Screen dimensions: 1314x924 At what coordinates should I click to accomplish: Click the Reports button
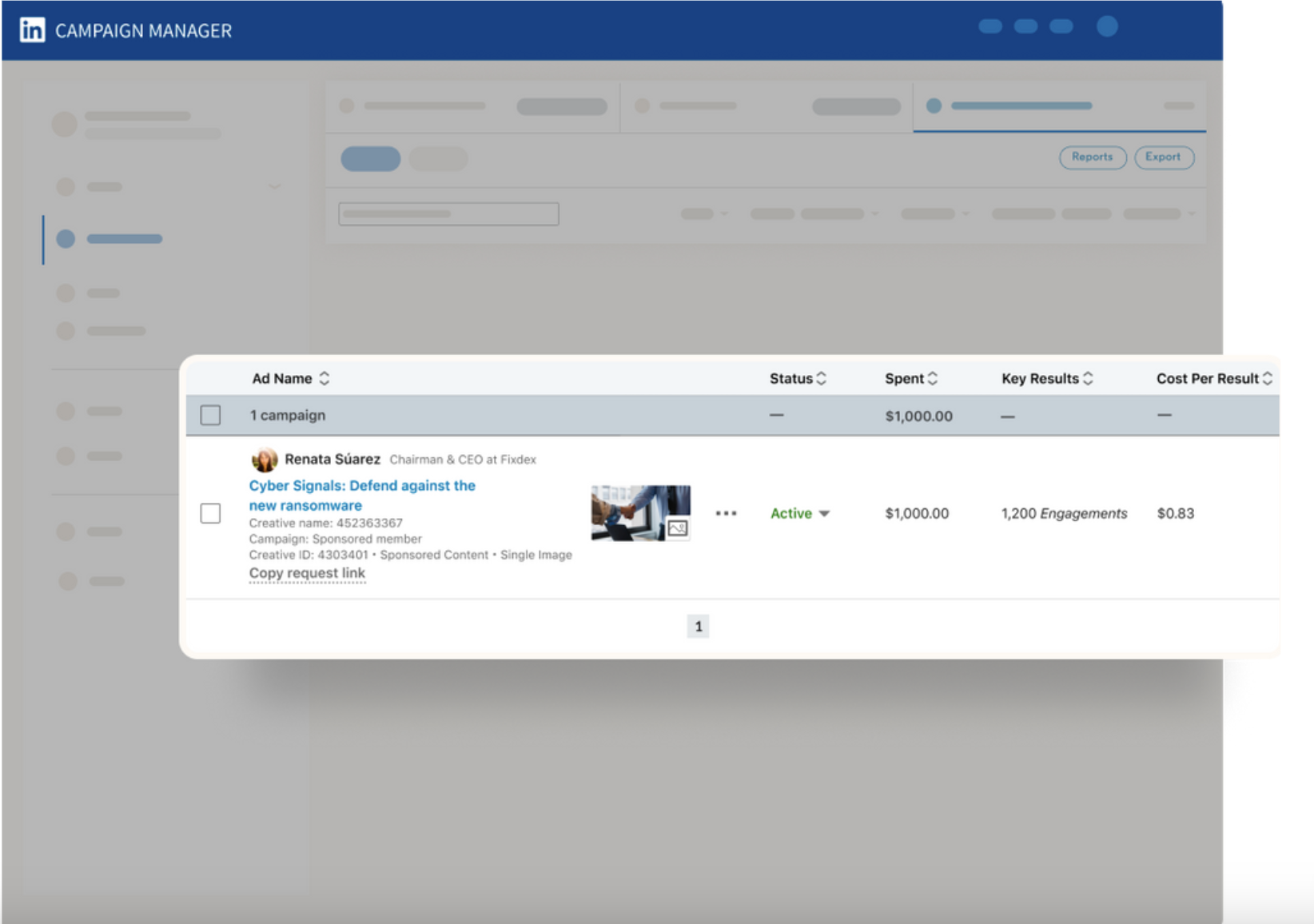click(1092, 157)
